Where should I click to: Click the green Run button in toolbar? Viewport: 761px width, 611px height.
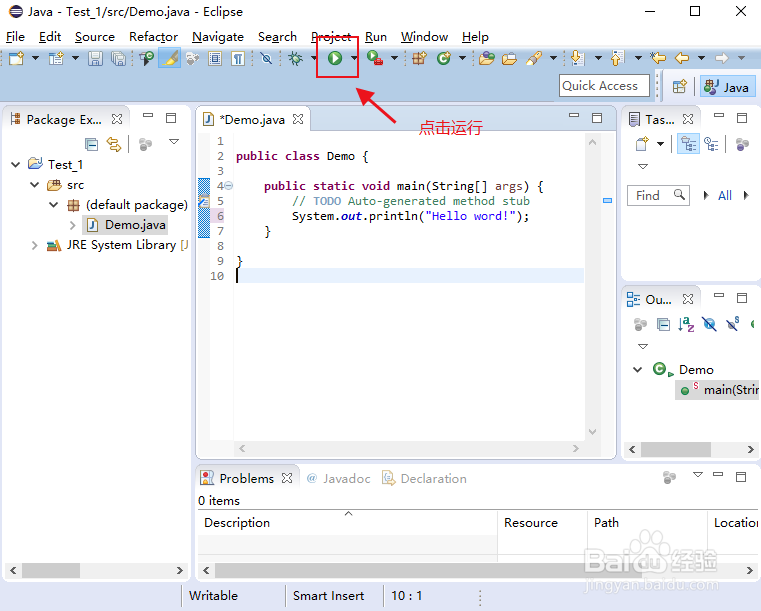pyautogui.click(x=335, y=58)
